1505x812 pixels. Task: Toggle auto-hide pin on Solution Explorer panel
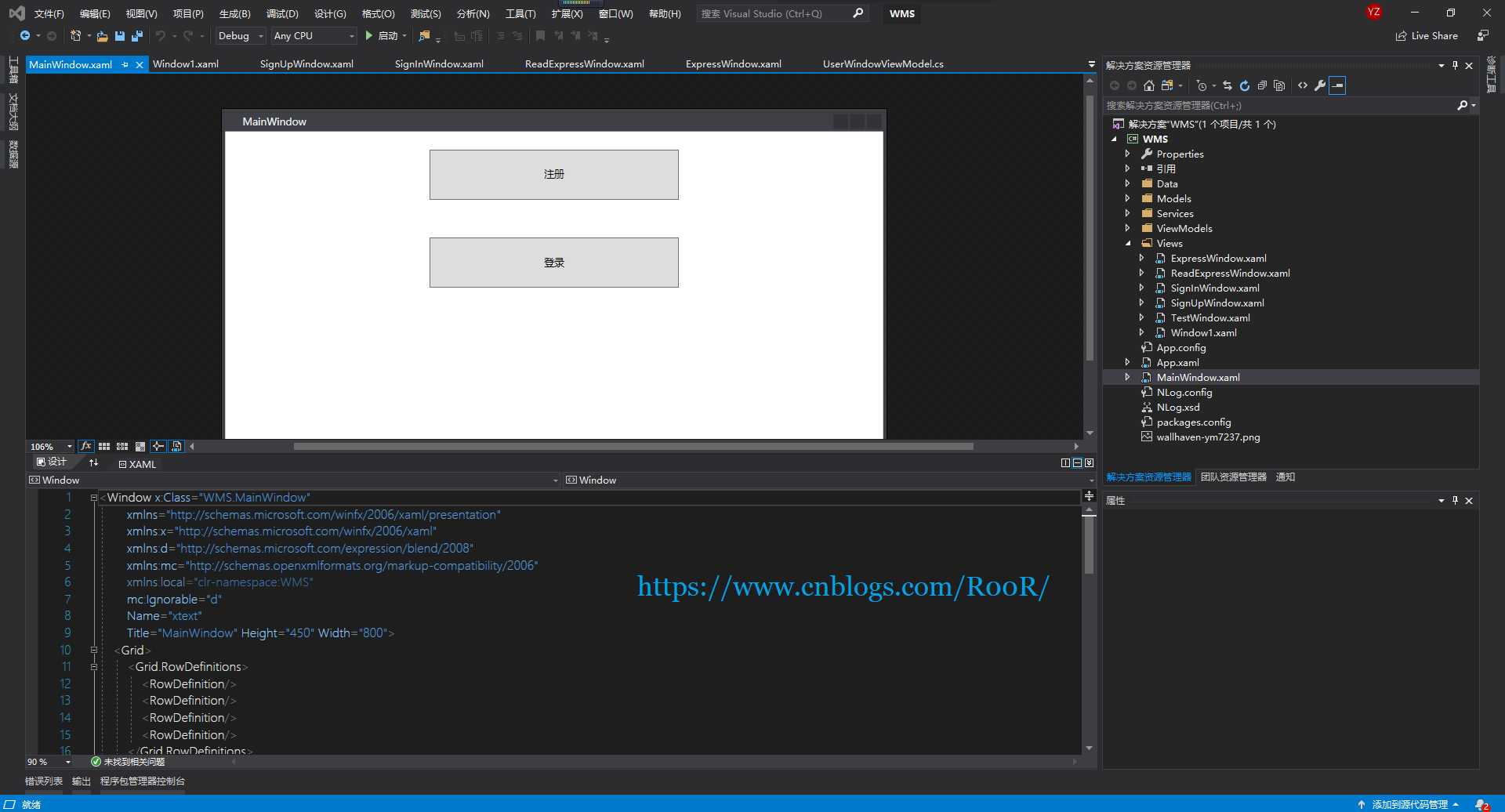pyautogui.click(x=1455, y=65)
